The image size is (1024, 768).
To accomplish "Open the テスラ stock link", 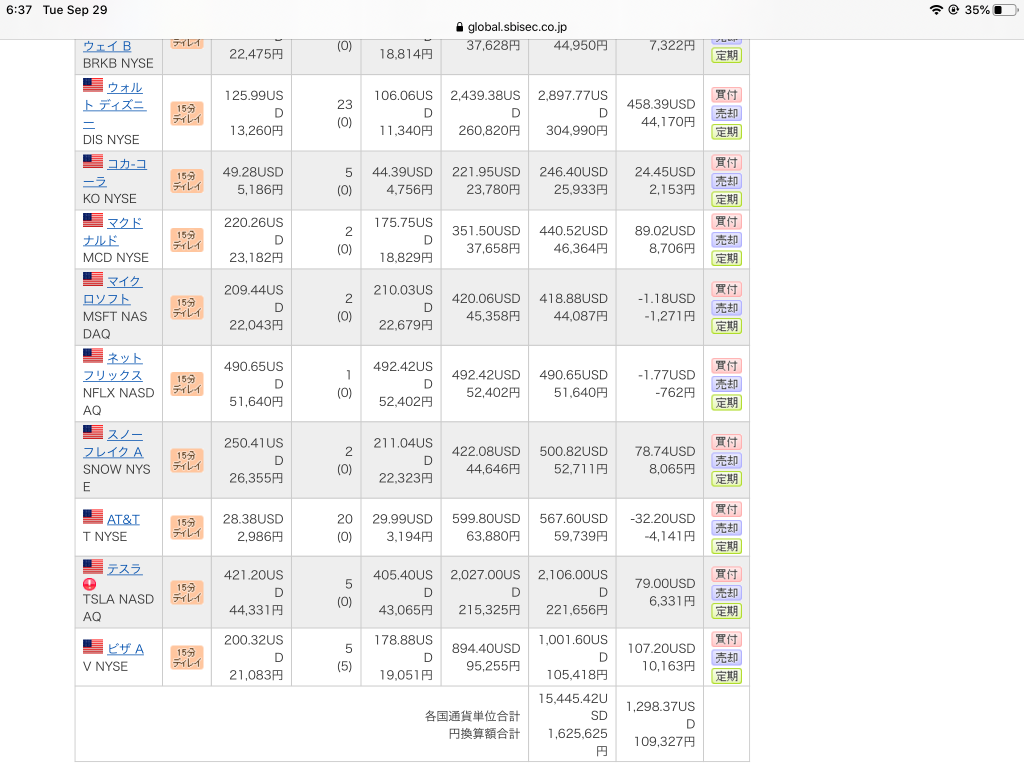I will (124, 569).
